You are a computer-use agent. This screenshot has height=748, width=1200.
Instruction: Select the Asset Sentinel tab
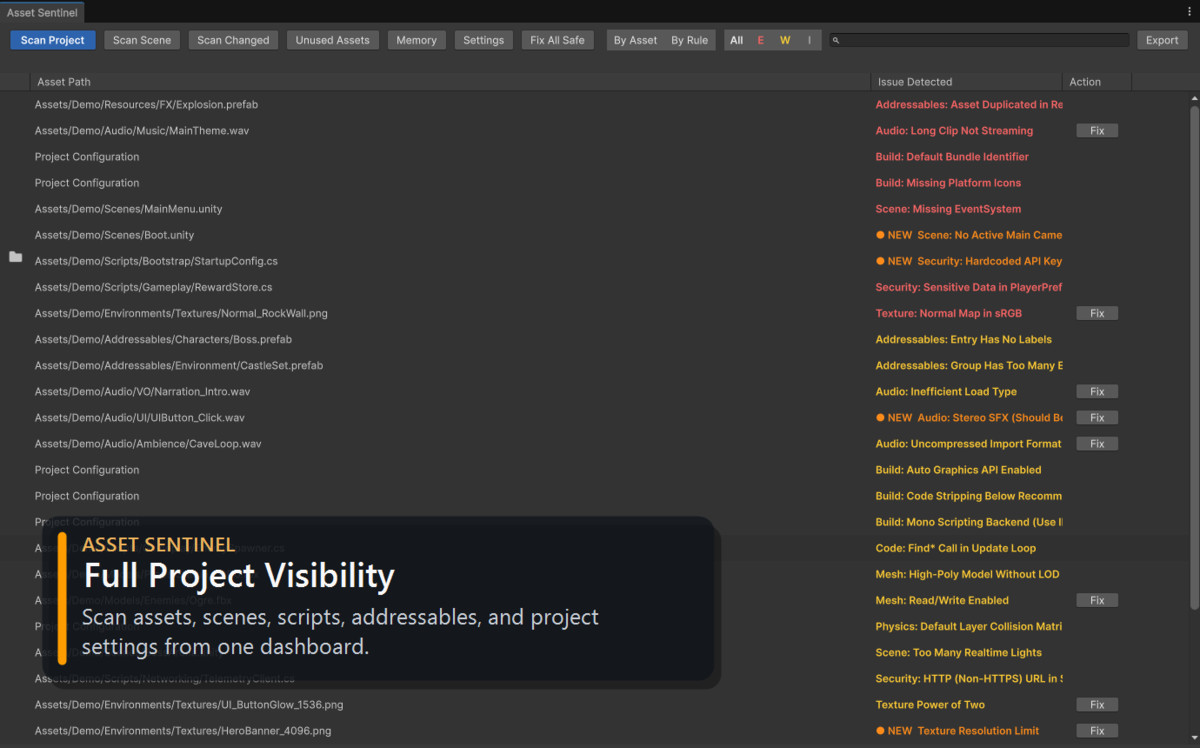coord(41,12)
